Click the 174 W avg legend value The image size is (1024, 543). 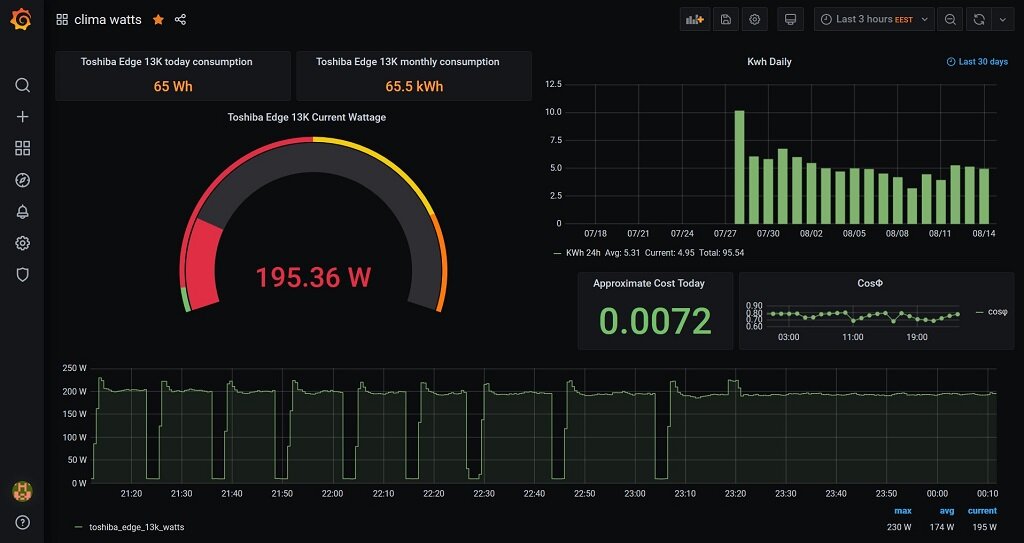click(x=942, y=527)
